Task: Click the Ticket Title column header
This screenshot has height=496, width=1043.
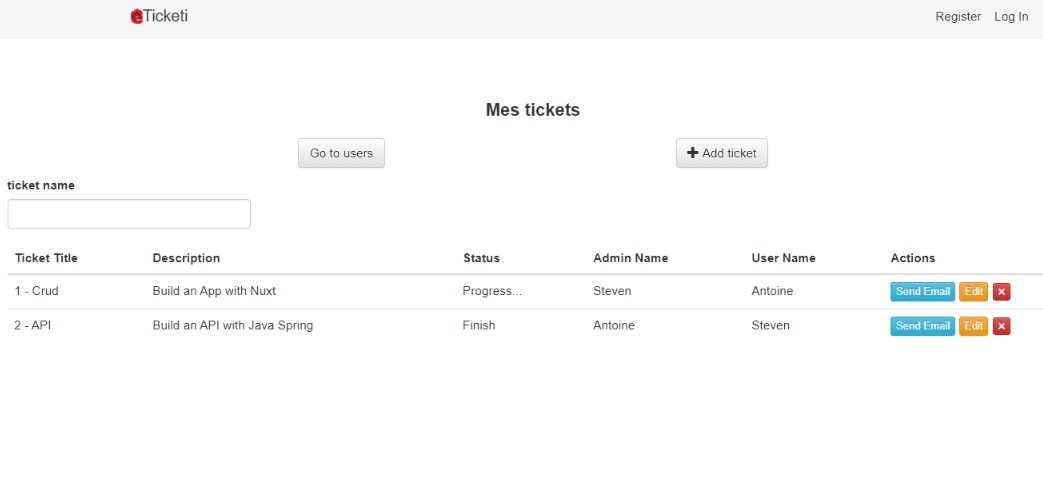Action: 46,258
